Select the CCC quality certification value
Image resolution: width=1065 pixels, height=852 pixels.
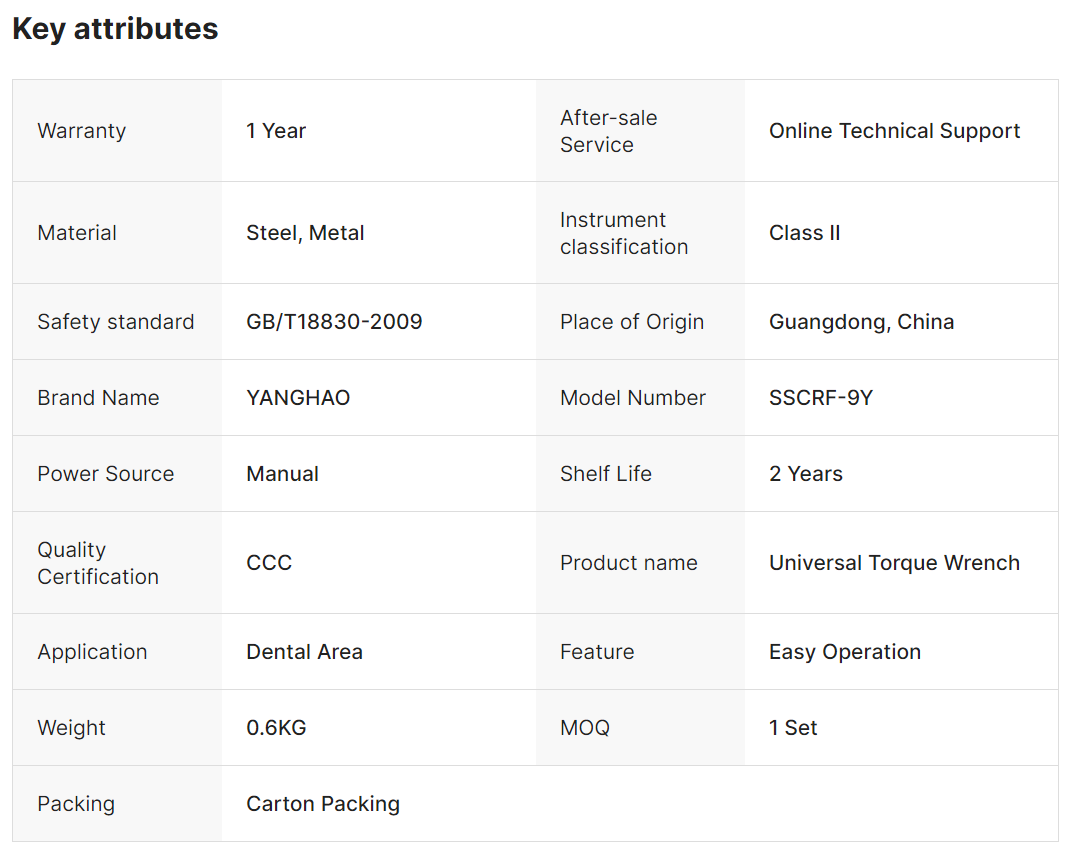(269, 563)
